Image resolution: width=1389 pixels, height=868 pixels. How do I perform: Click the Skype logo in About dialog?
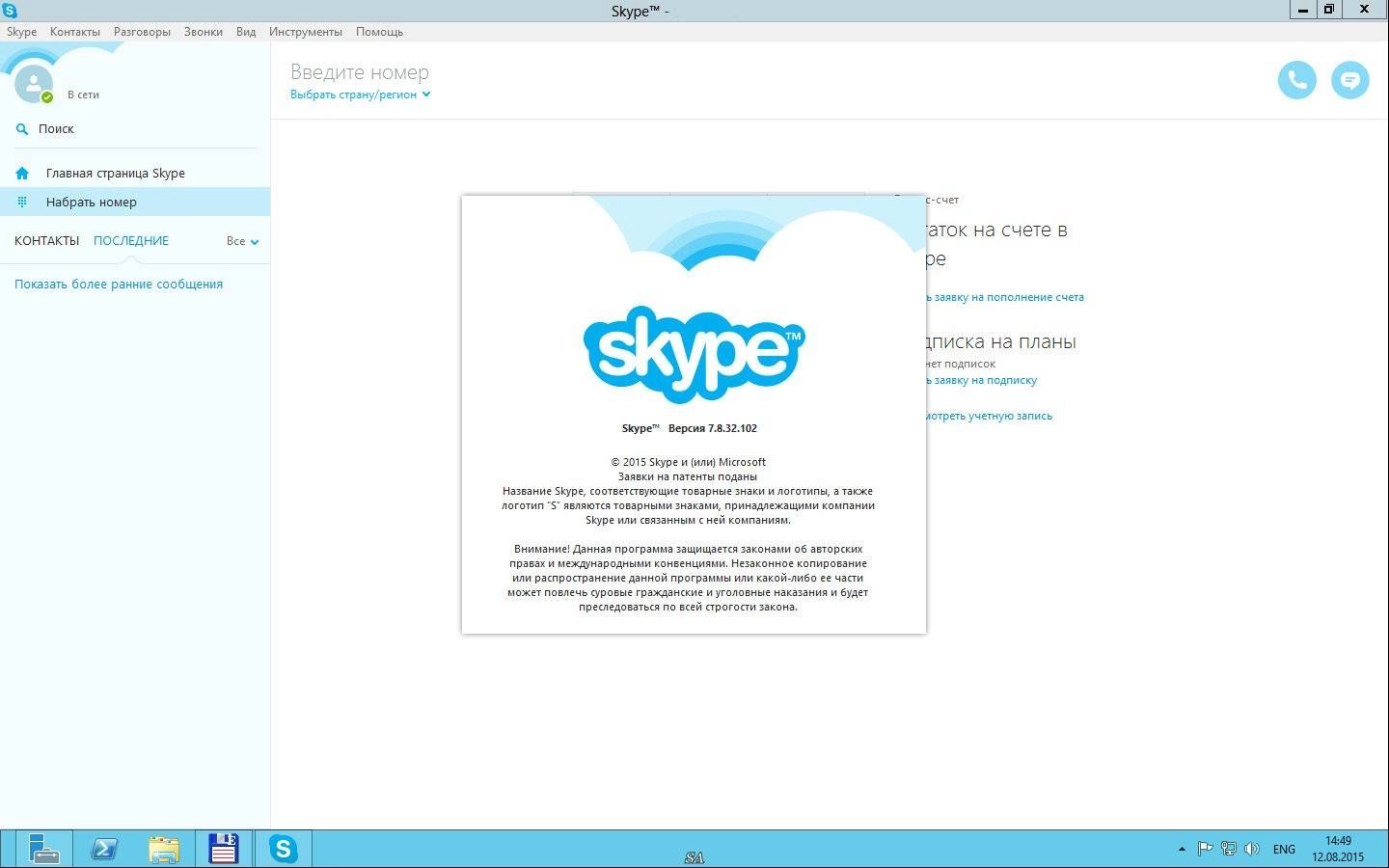(x=694, y=353)
